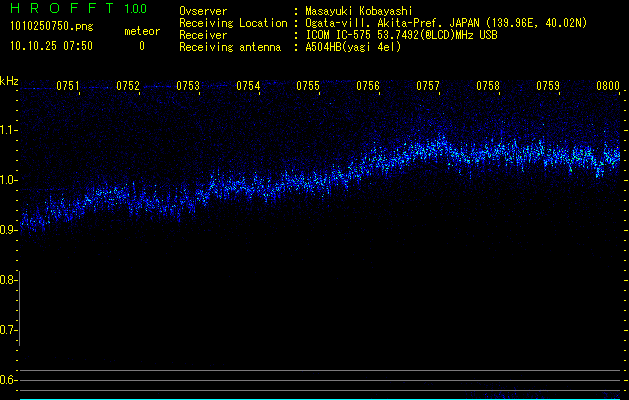This screenshot has width=629, height=400.
Task: Click the 0.6 frequency axis label
Action: pyautogui.click(x=9, y=380)
